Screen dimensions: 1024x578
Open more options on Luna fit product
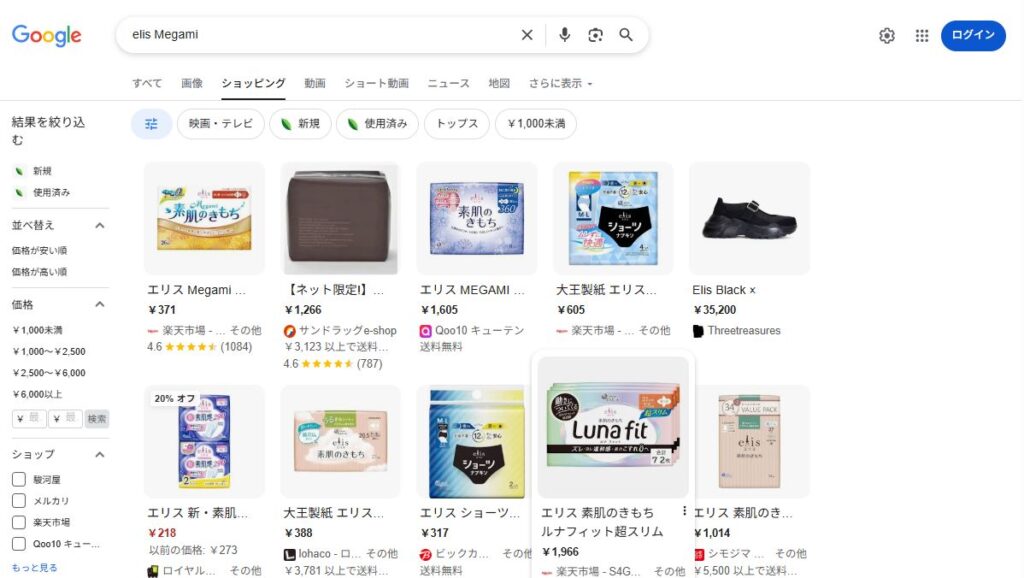point(684,511)
